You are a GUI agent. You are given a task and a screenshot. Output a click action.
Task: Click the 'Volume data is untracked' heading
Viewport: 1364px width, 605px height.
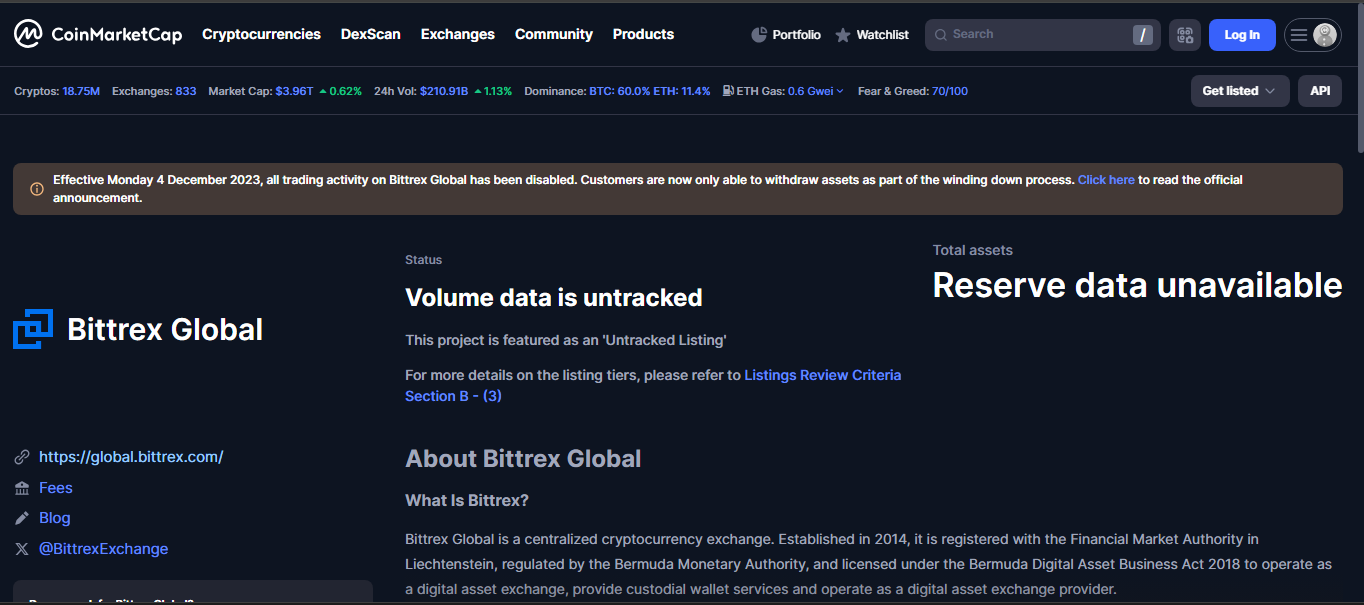554,297
